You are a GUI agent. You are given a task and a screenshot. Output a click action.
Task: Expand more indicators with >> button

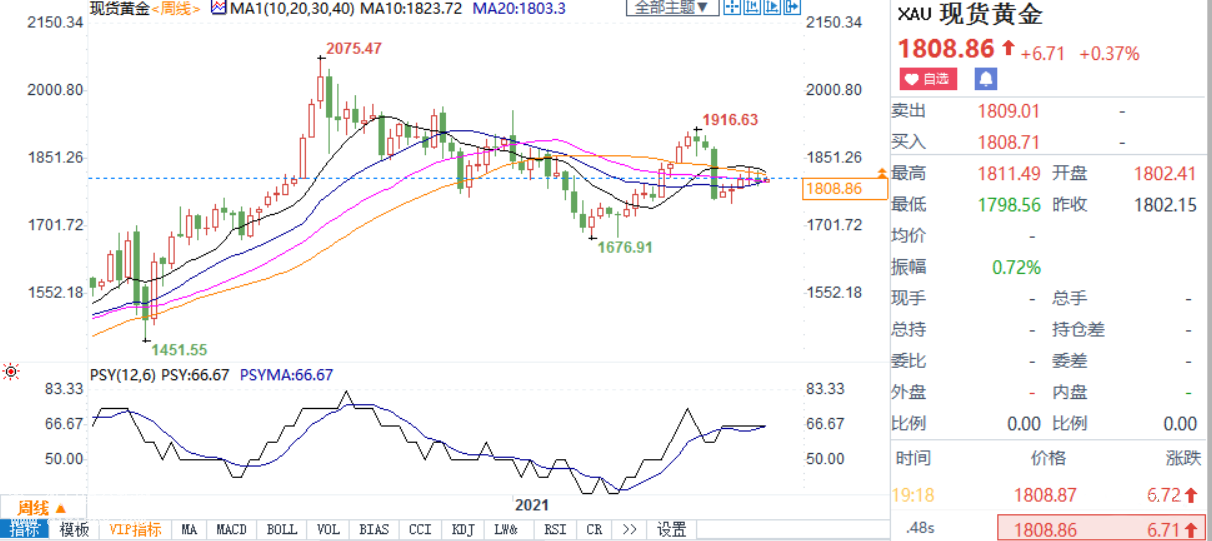click(629, 530)
